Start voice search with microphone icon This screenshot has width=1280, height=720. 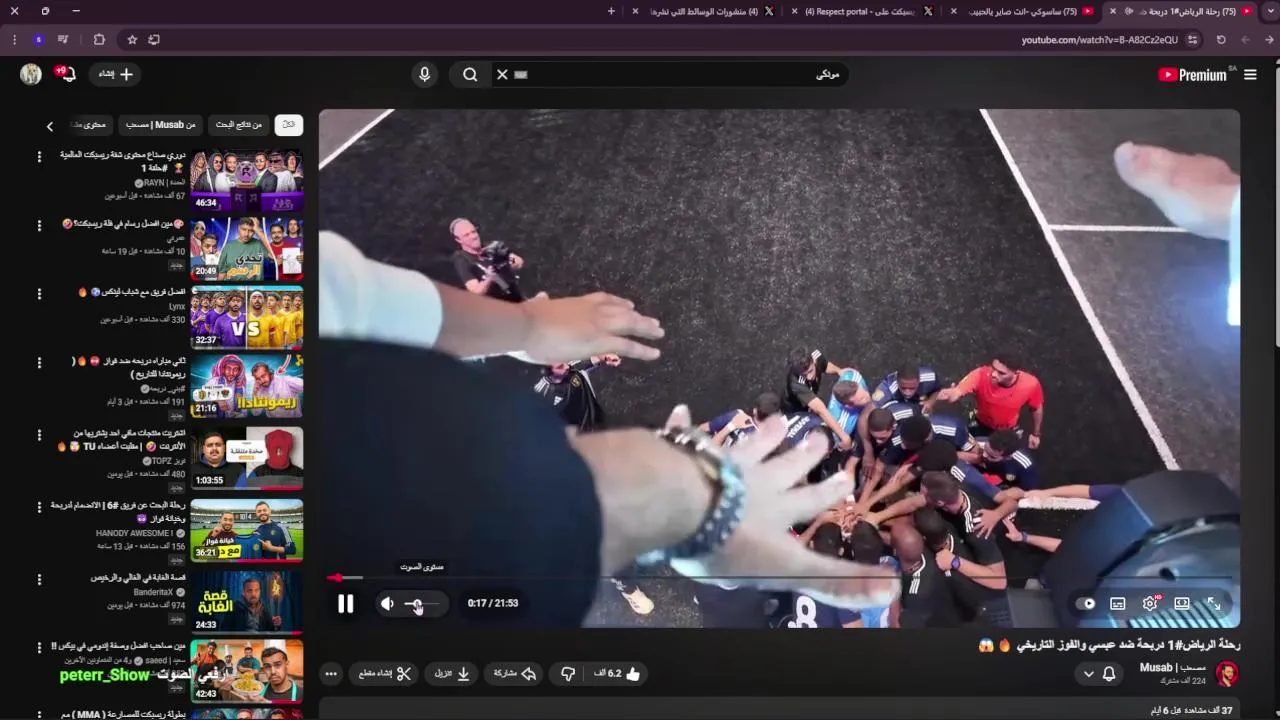click(x=425, y=74)
